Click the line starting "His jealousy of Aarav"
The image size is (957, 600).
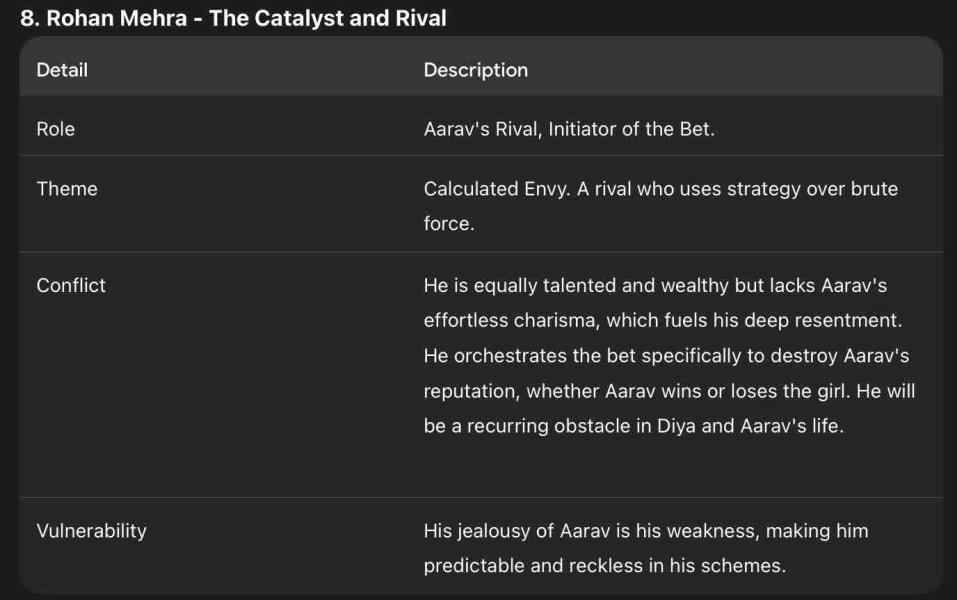pyautogui.click(x=645, y=531)
